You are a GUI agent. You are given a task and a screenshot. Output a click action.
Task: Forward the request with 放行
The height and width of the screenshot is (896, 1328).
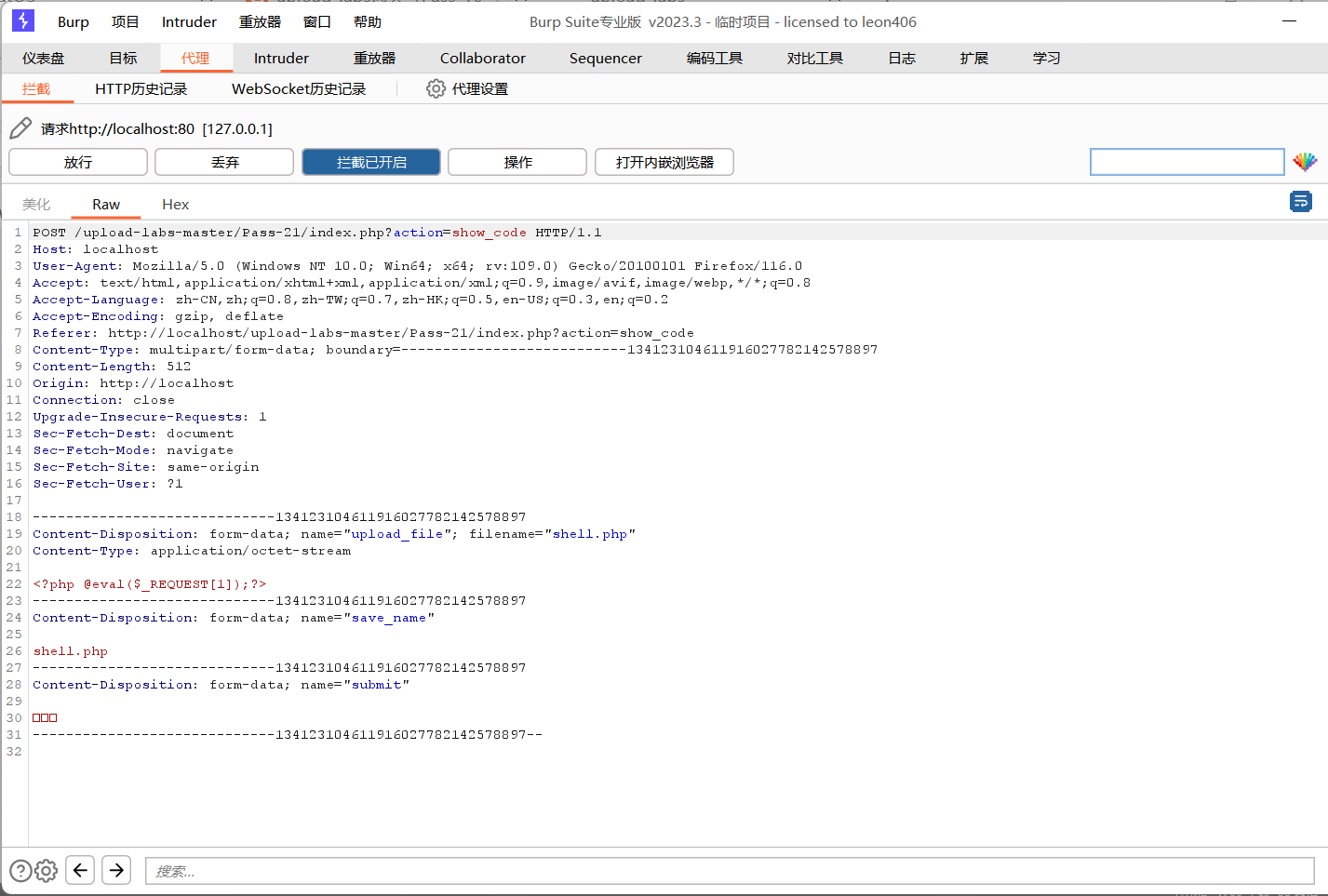pos(78,162)
